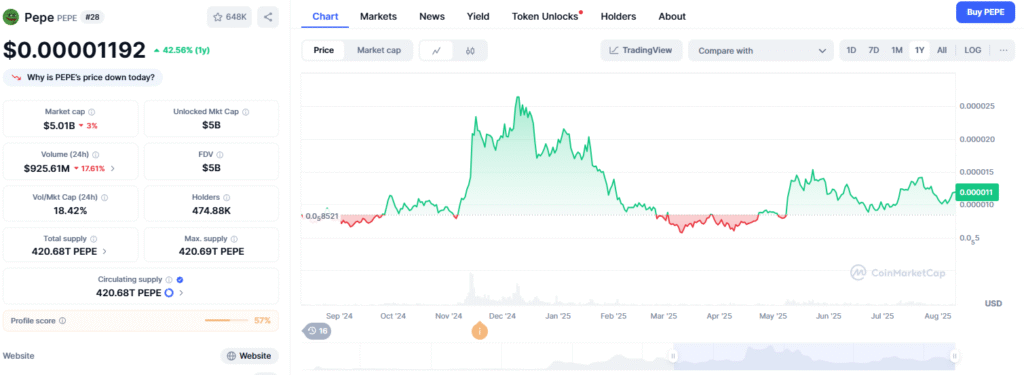Toggle the LOG scale option

click(x=972, y=50)
